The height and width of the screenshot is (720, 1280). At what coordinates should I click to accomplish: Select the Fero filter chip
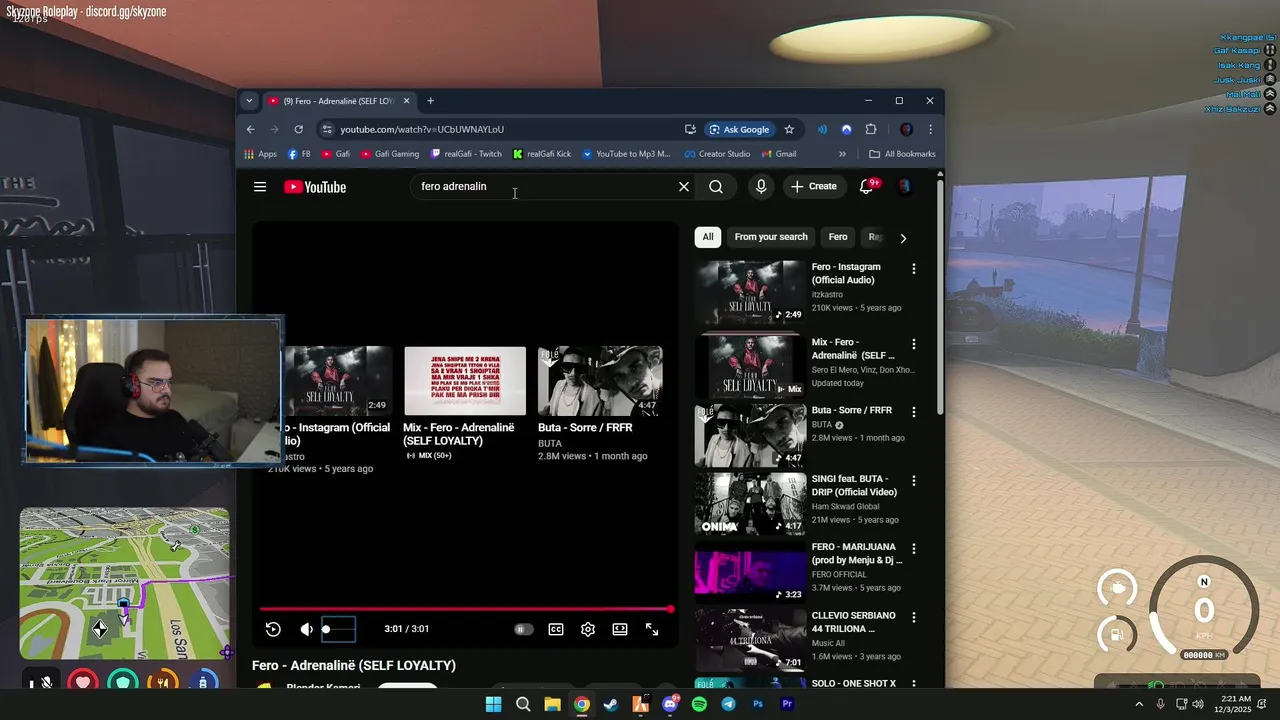click(838, 237)
